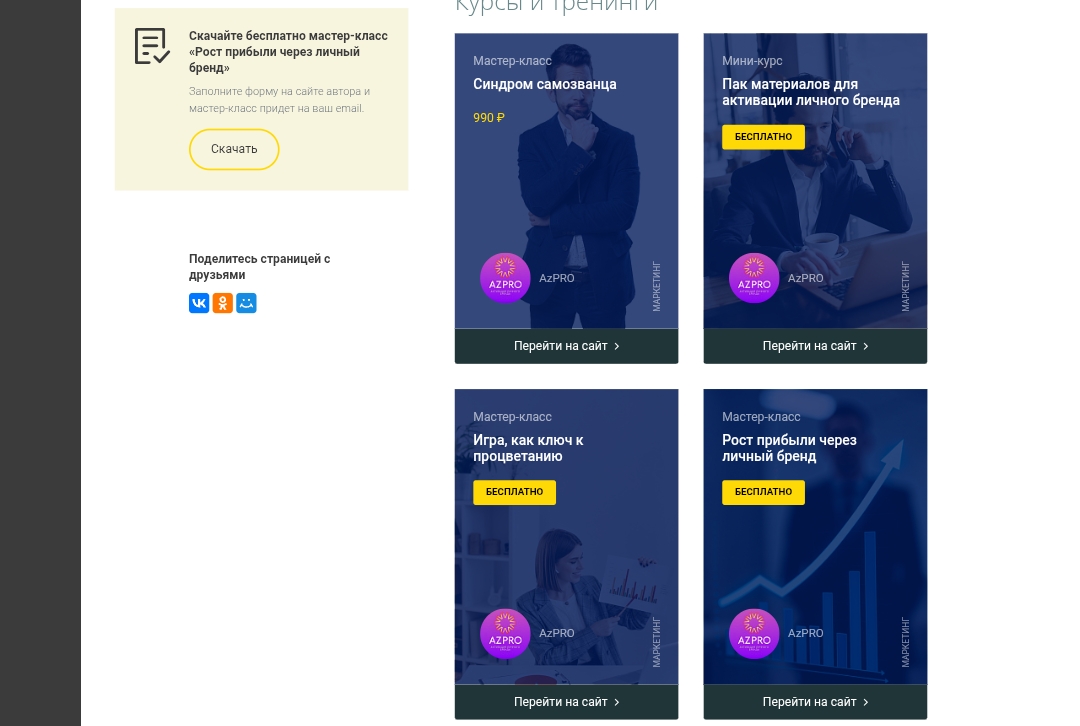Share the page via Odnoklassniki icon
1080x726 pixels.
(x=223, y=303)
